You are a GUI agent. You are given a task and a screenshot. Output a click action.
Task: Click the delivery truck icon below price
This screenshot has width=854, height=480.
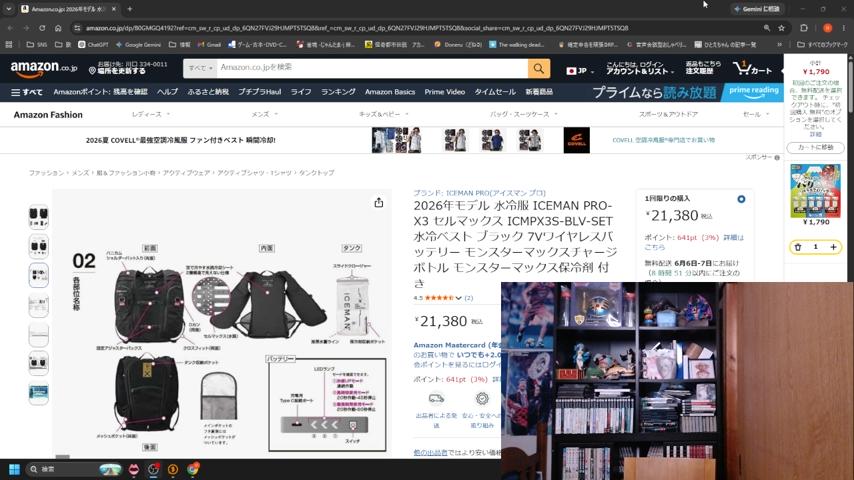436,399
